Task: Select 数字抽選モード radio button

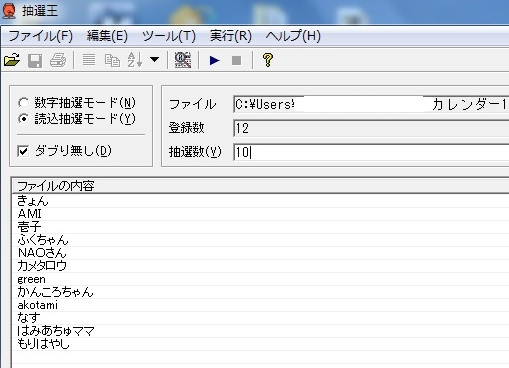Action: (23, 103)
